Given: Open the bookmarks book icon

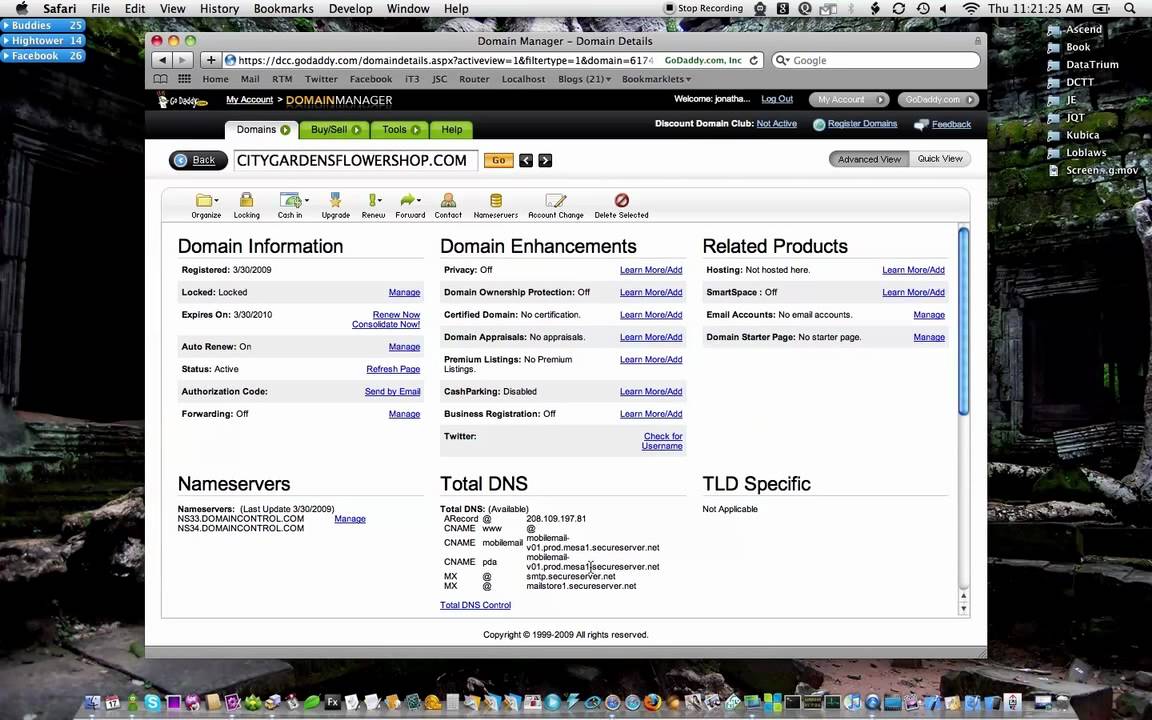Looking at the screenshot, I should click(160, 79).
